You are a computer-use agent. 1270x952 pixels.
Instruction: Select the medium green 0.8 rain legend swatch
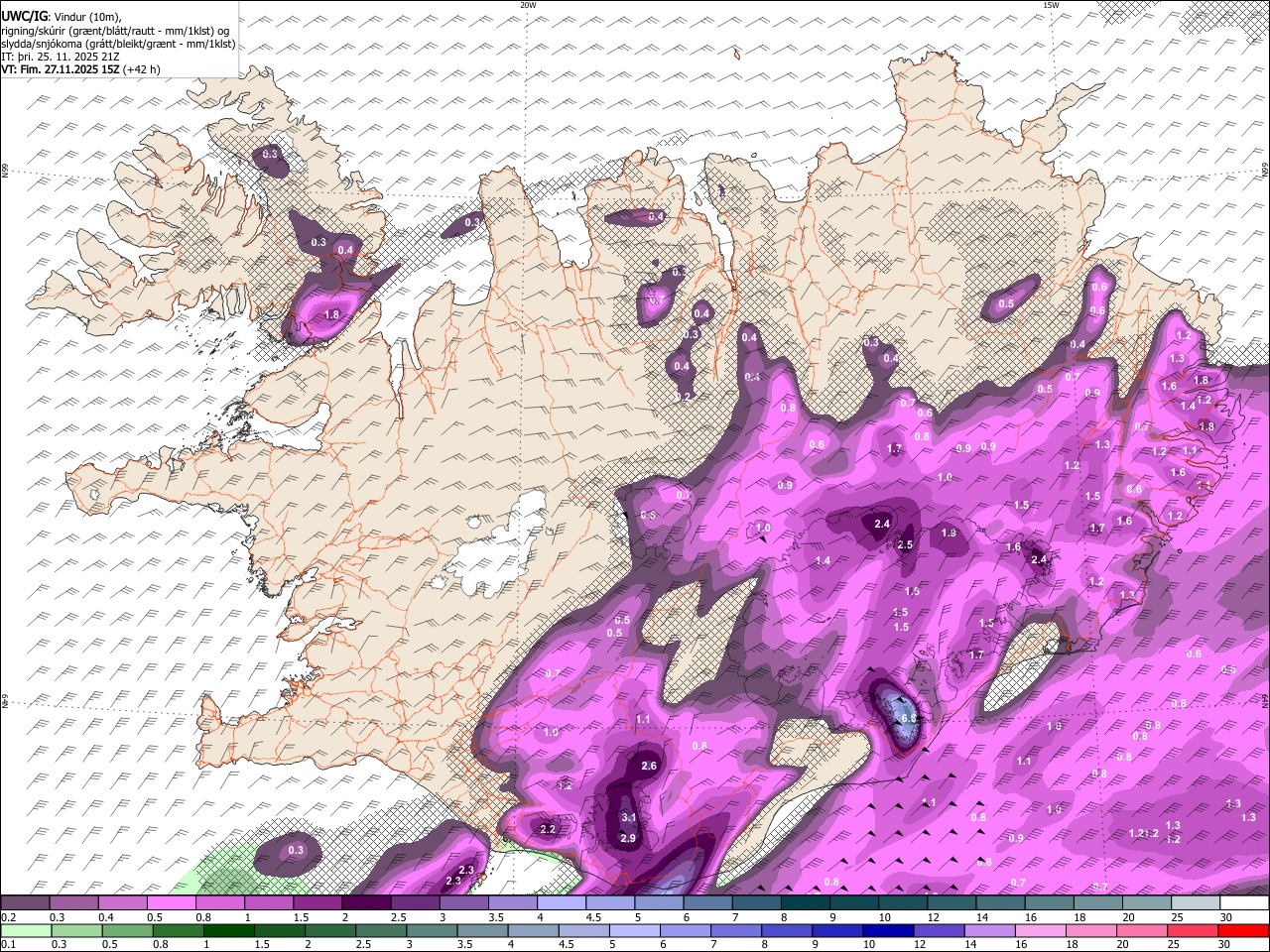[x=179, y=931]
